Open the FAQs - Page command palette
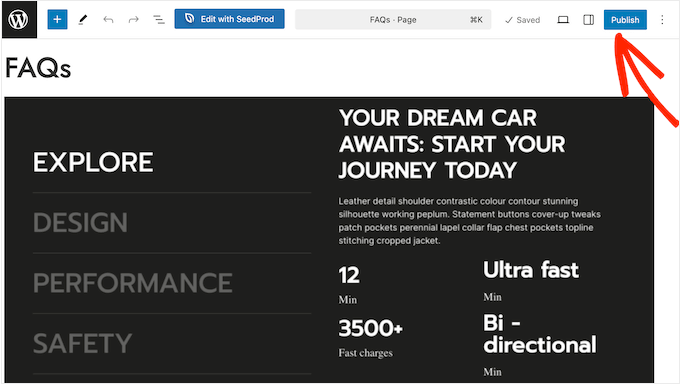The height and width of the screenshot is (384, 680). pos(393,20)
